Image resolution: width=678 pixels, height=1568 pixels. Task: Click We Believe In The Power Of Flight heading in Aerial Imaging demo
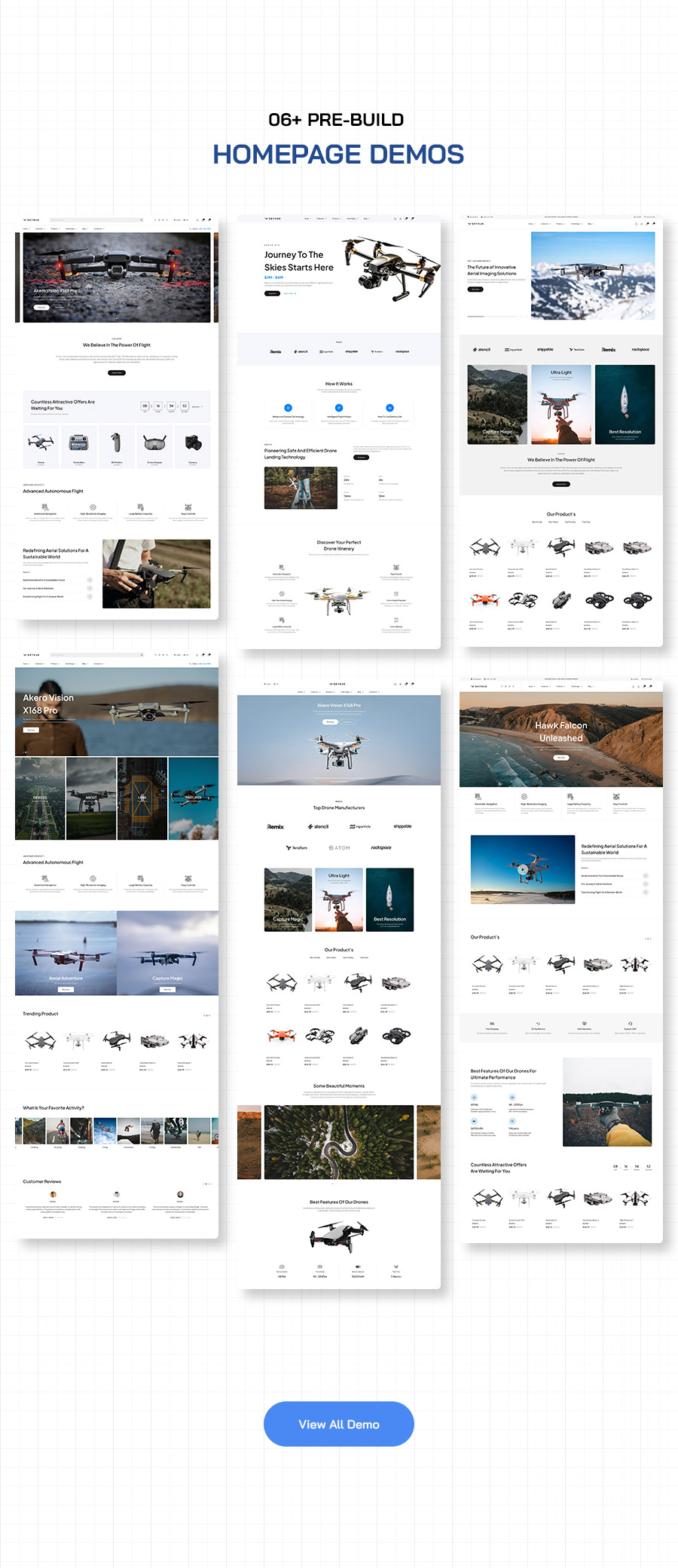tap(561, 459)
